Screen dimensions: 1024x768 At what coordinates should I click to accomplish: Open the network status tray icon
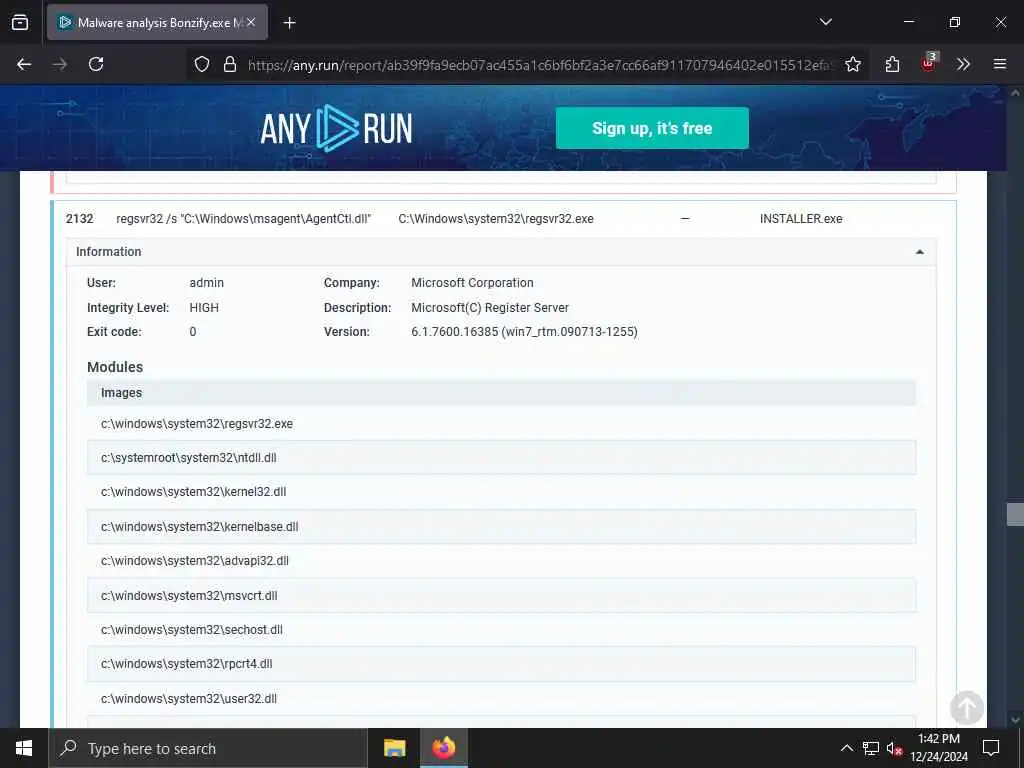pyautogui.click(x=871, y=748)
